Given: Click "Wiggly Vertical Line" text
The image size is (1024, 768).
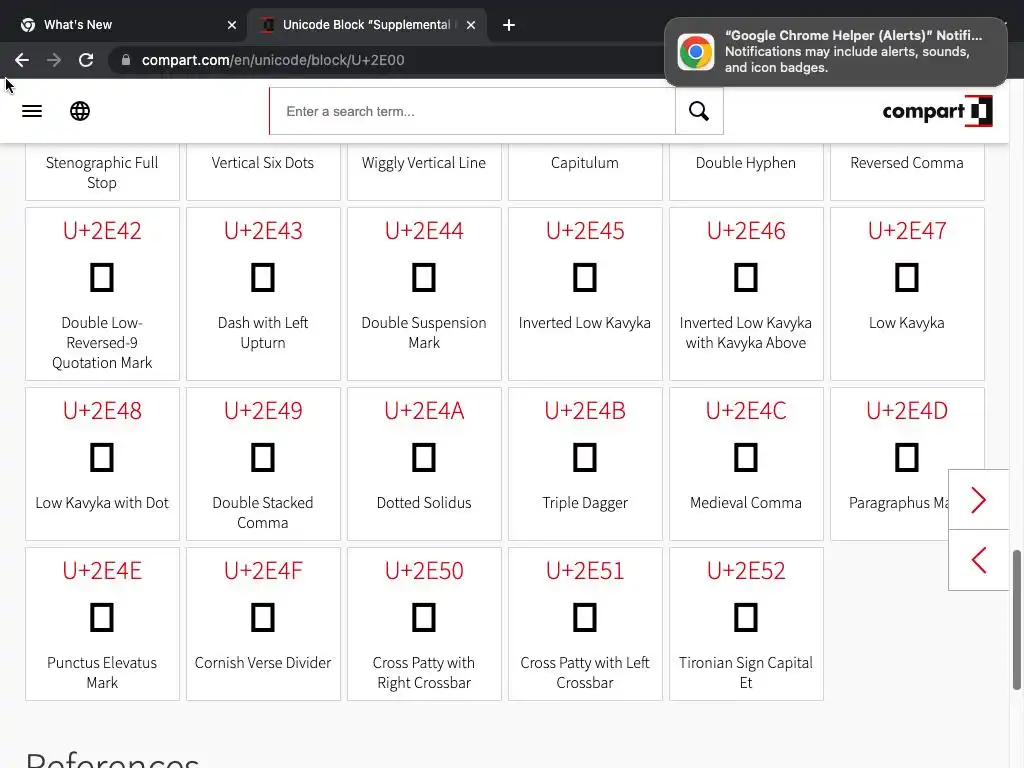Looking at the screenshot, I should pos(424,163).
